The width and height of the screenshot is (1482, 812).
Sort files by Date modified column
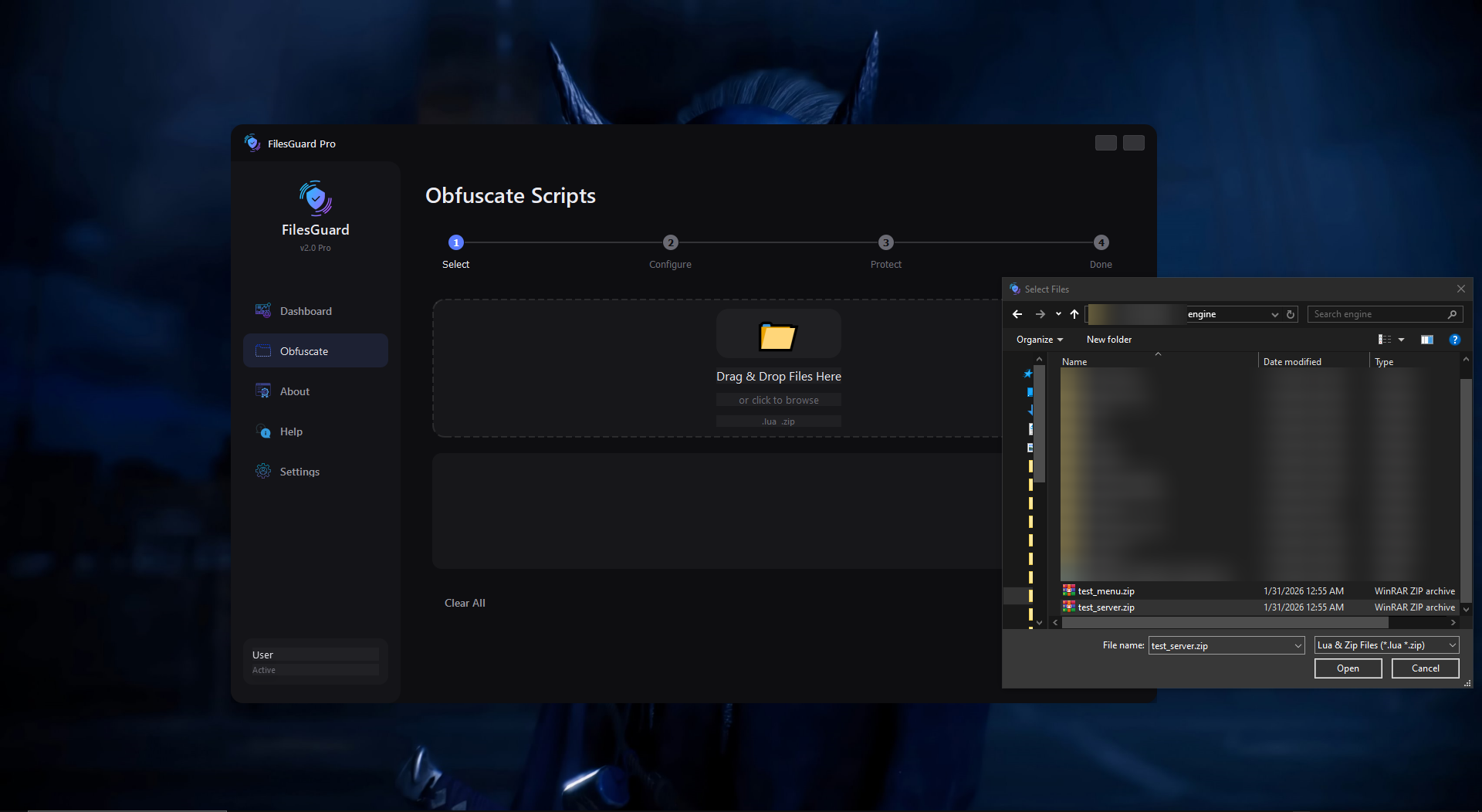tap(1292, 362)
